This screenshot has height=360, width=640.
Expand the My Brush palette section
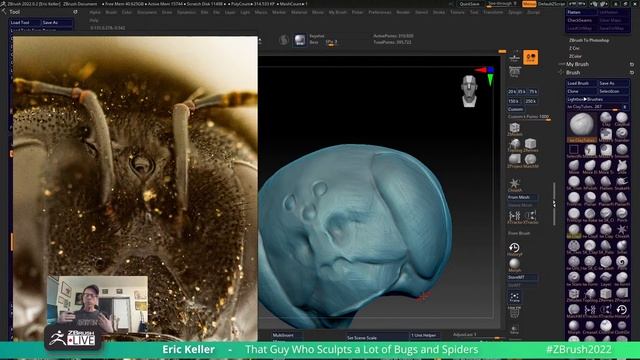point(577,64)
